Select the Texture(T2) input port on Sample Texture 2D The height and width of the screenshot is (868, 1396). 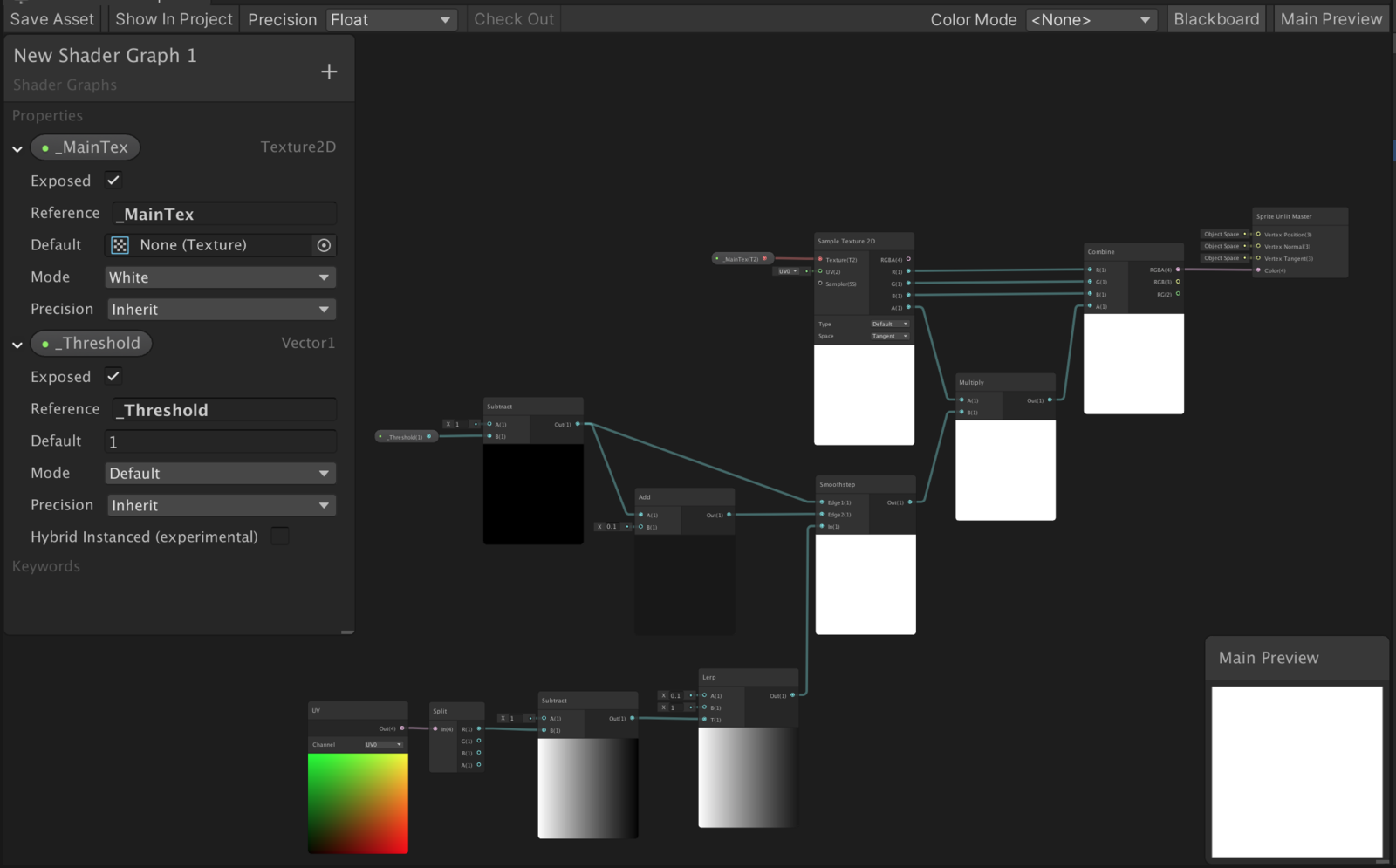819,259
